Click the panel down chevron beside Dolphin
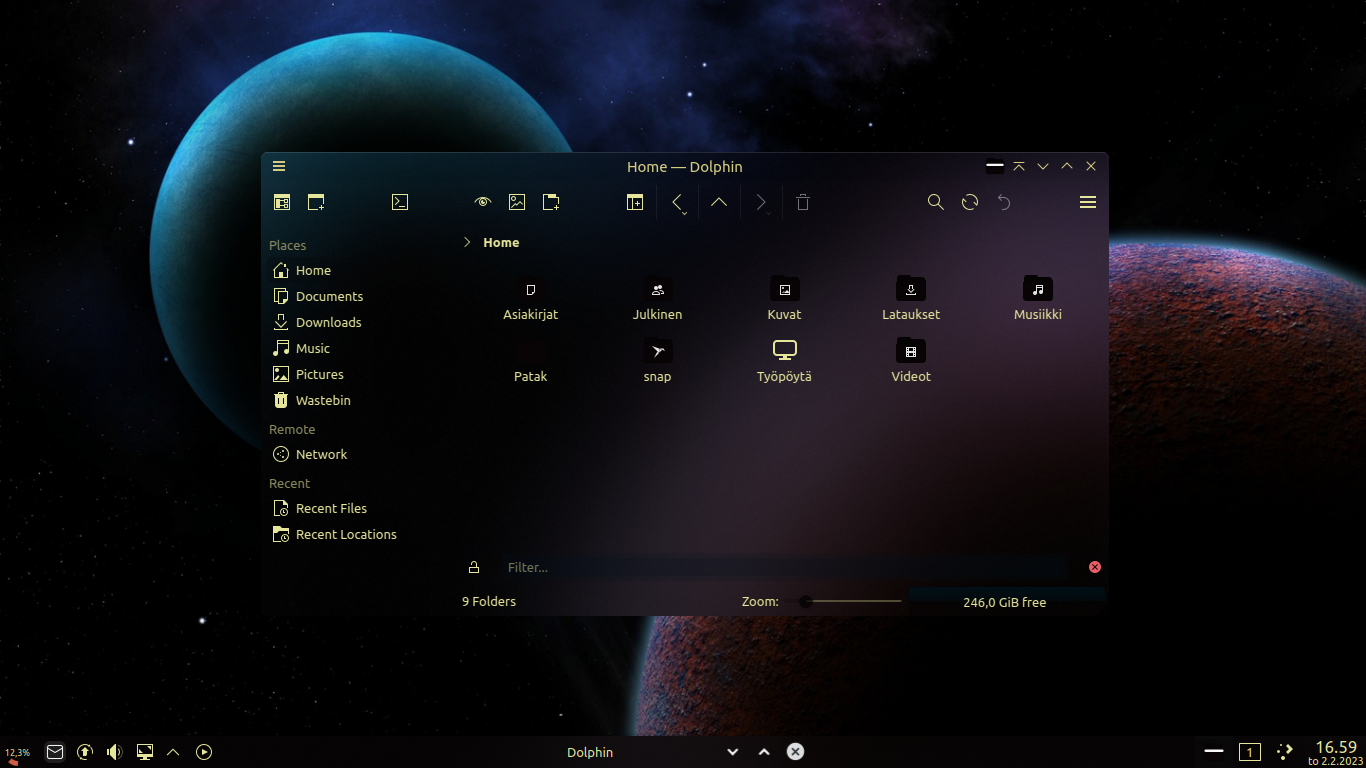The image size is (1366, 768). click(x=733, y=752)
